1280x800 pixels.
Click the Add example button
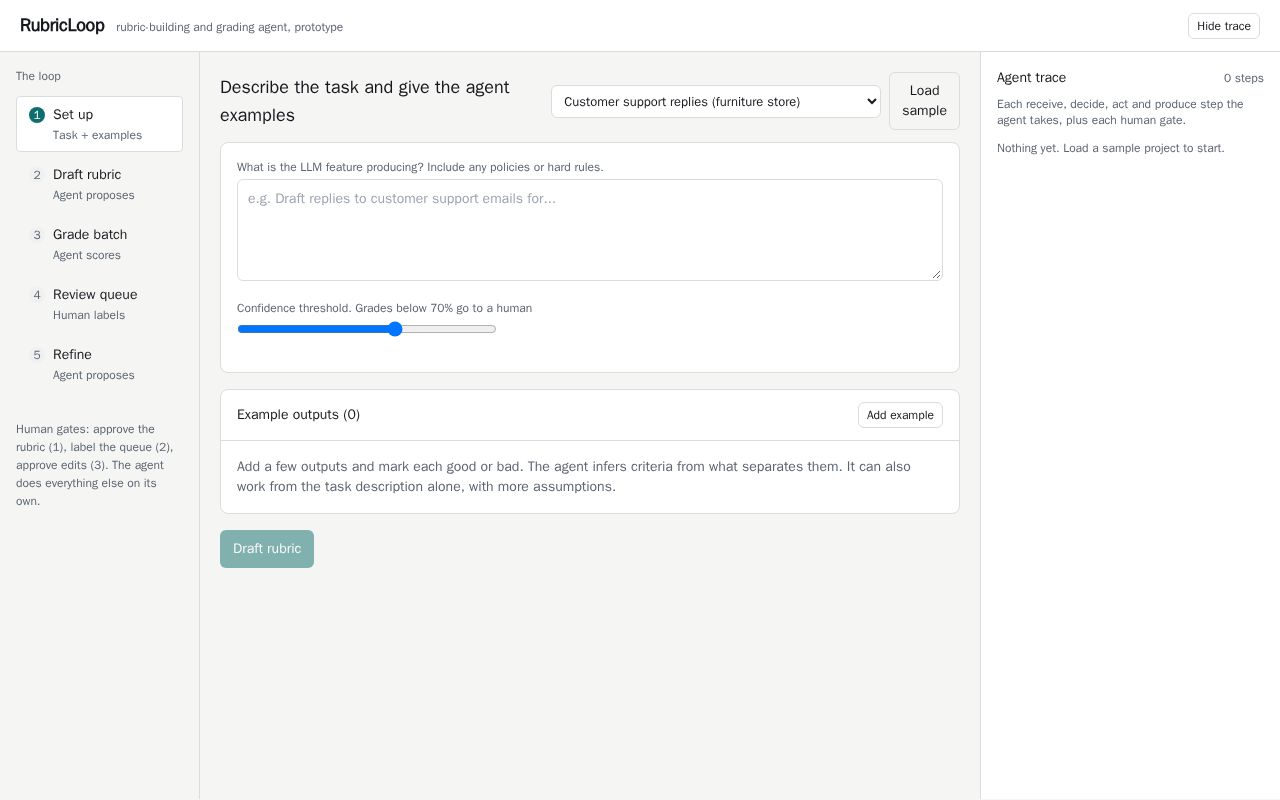pyautogui.click(x=900, y=415)
